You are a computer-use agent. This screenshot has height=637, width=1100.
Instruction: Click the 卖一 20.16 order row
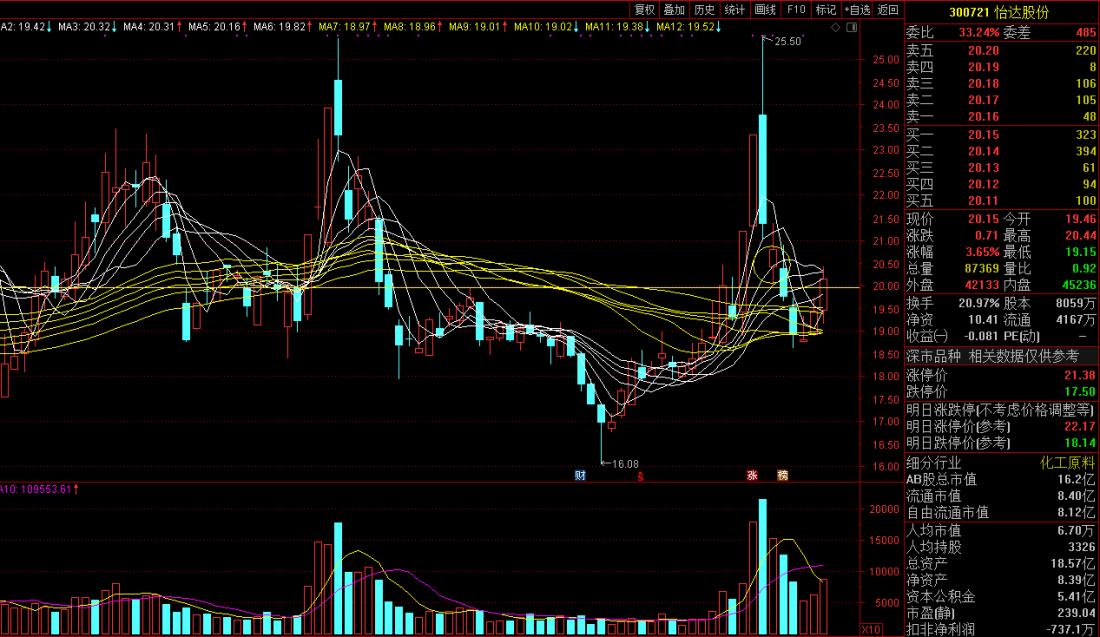coord(1001,116)
